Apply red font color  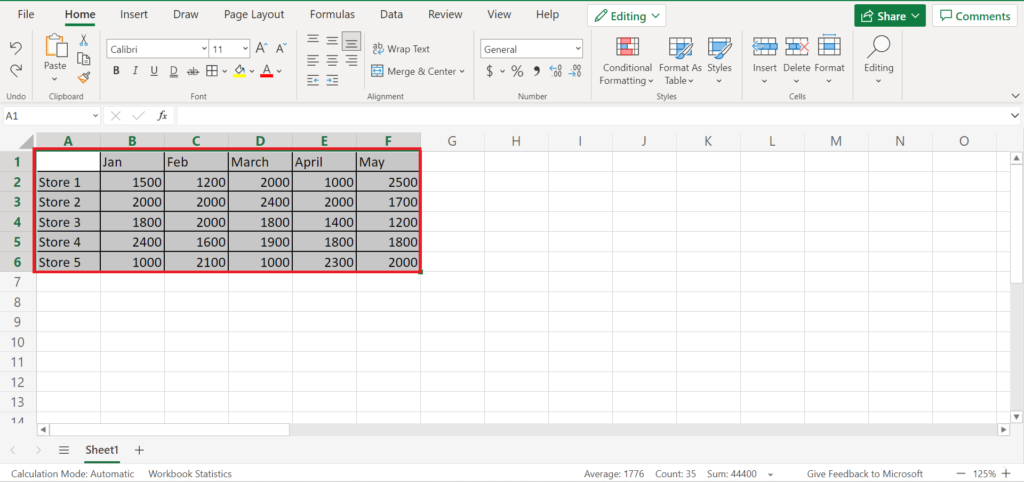[x=266, y=71]
